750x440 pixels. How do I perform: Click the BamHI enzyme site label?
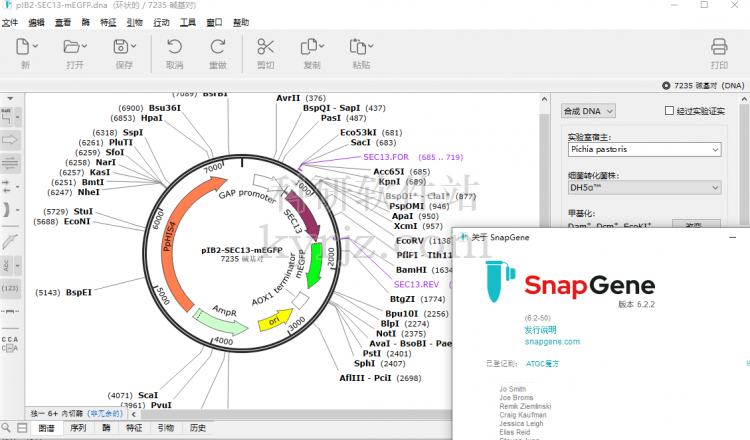click(x=411, y=270)
